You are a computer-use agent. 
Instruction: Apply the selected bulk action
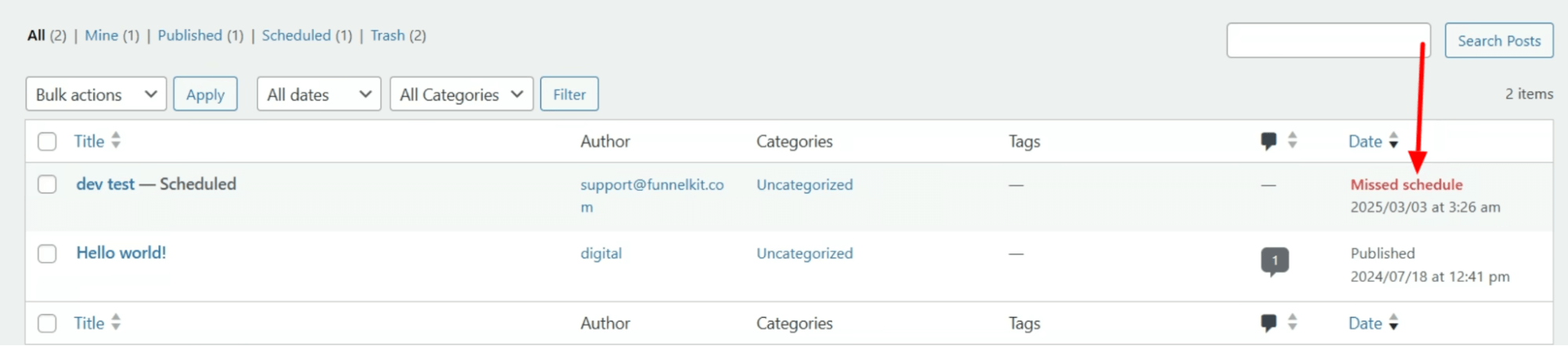tap(205, 94)
